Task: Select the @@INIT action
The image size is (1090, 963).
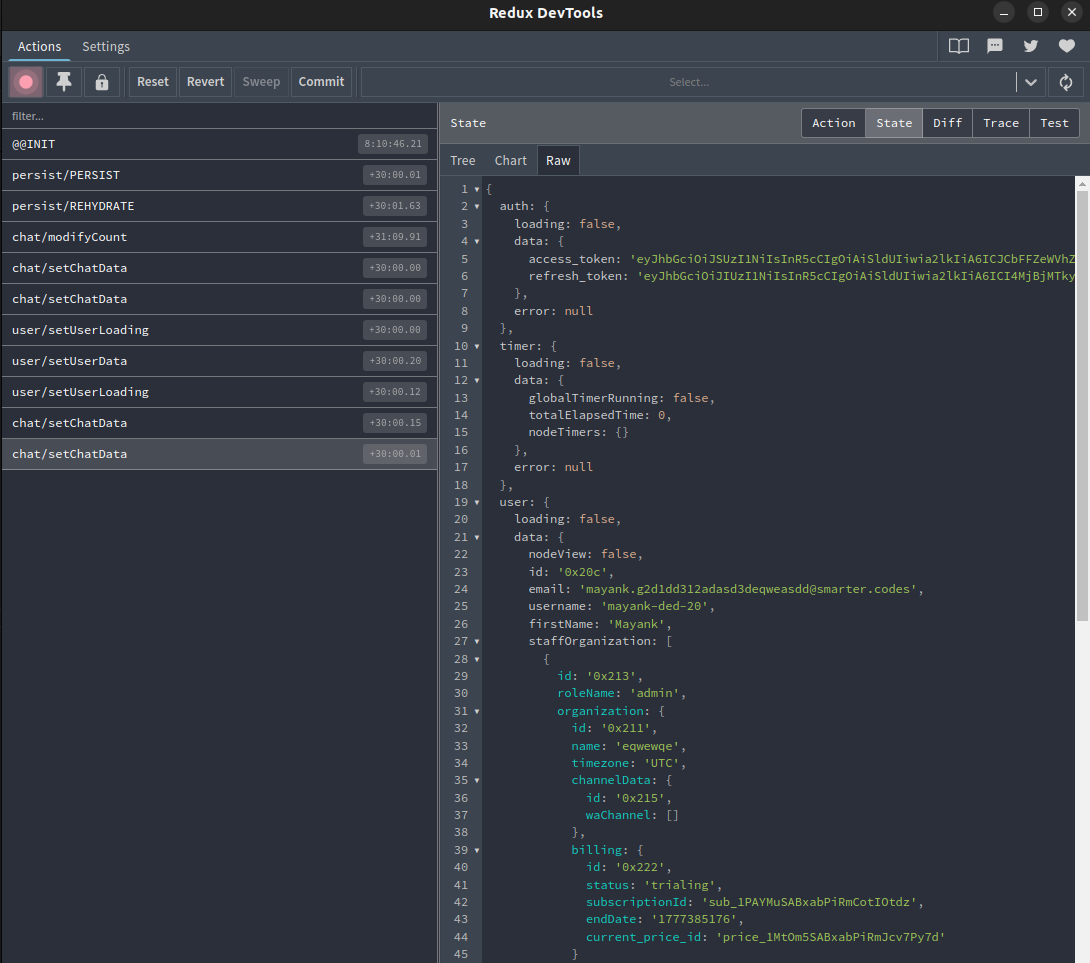Action: 220,144
